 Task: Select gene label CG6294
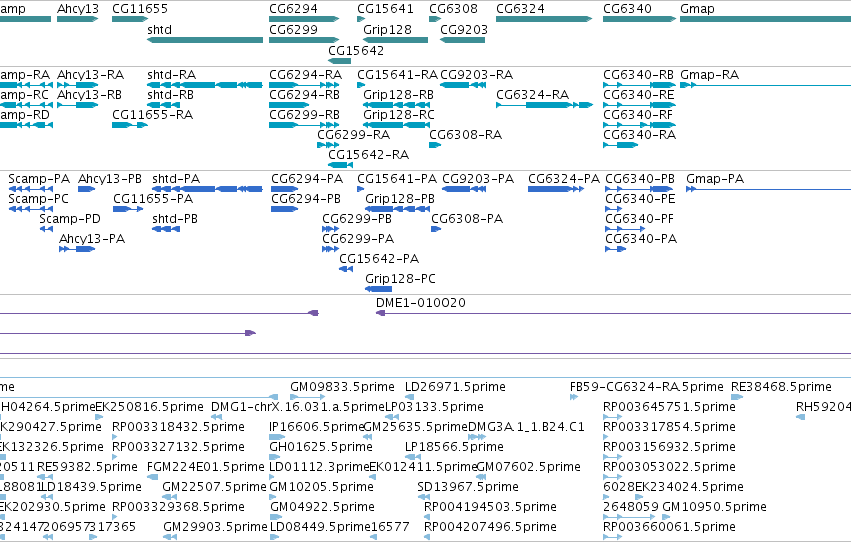293,9
